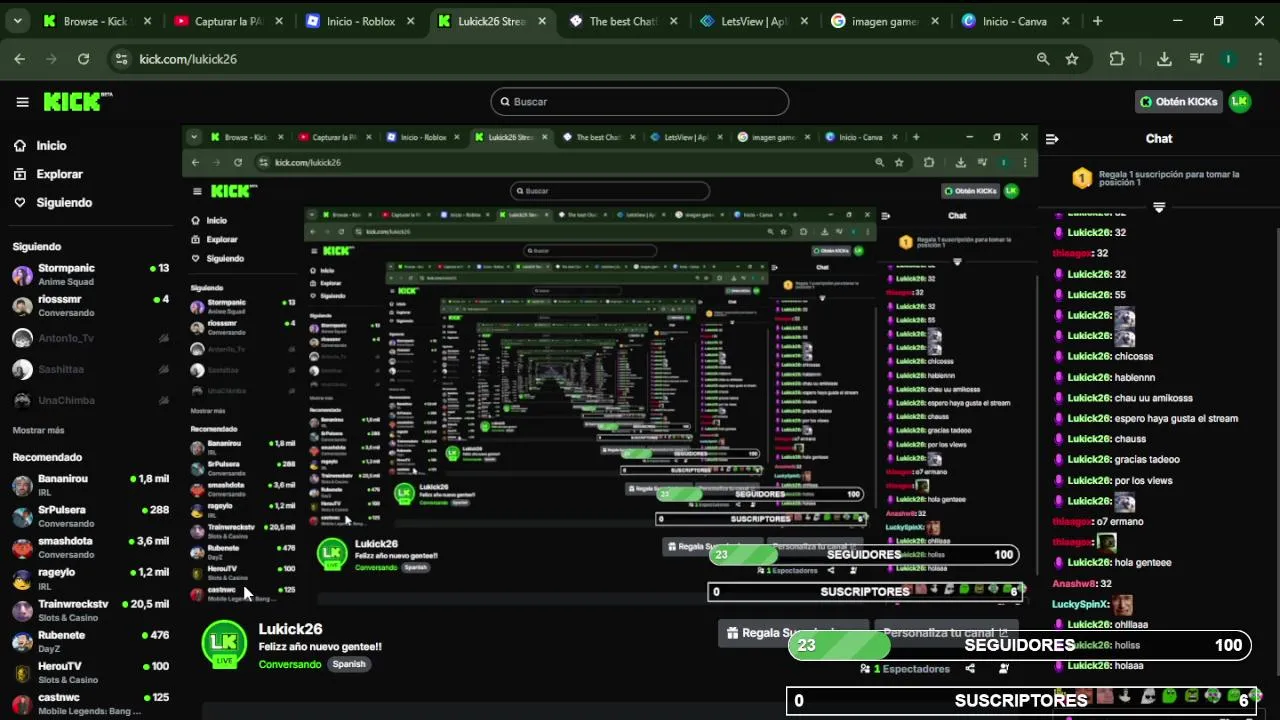Viewport: 1280px width, 720px height.
Task: Click the Lukick26 live avatar below the video
Action: click(224, 643)
